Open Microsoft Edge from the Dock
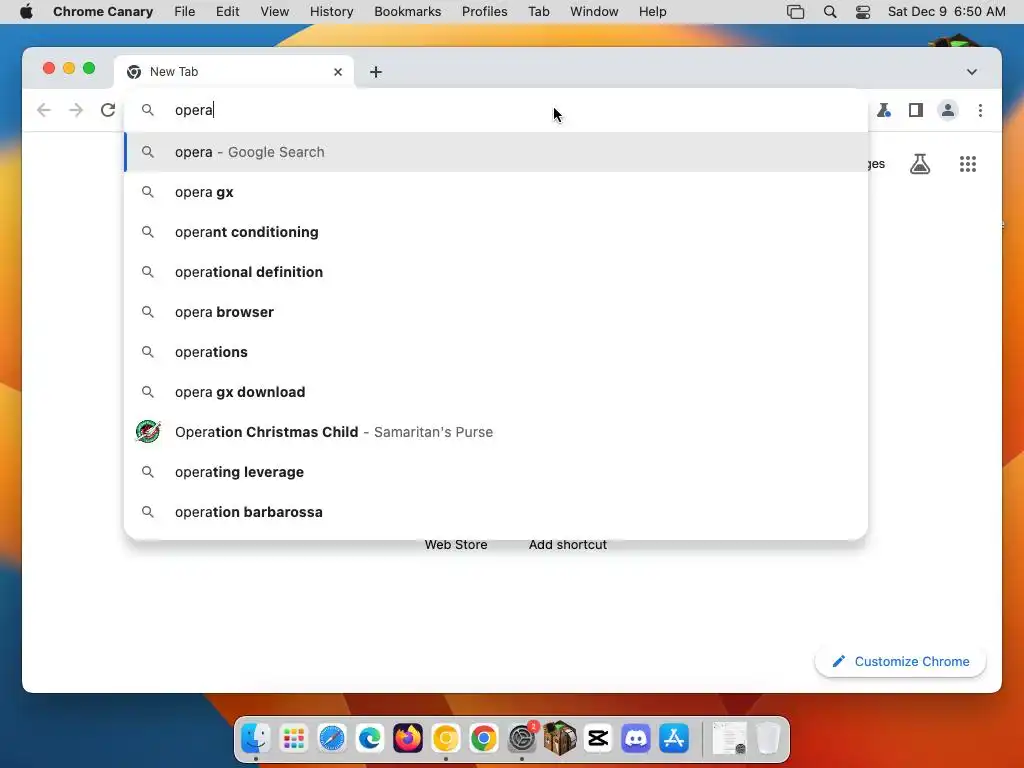Screen dimensions: 1024x768 (x=370, y=739)
